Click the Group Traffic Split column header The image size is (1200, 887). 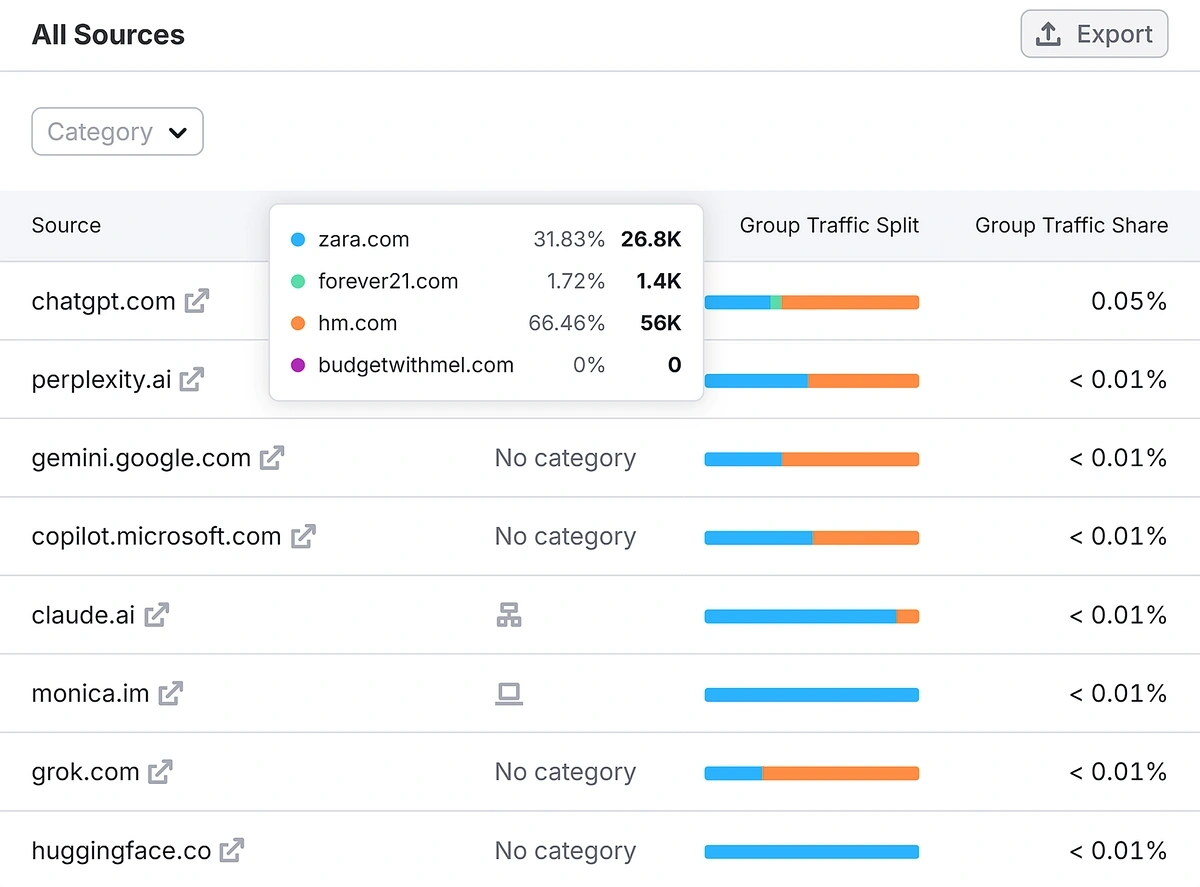(x=829, y=226)
